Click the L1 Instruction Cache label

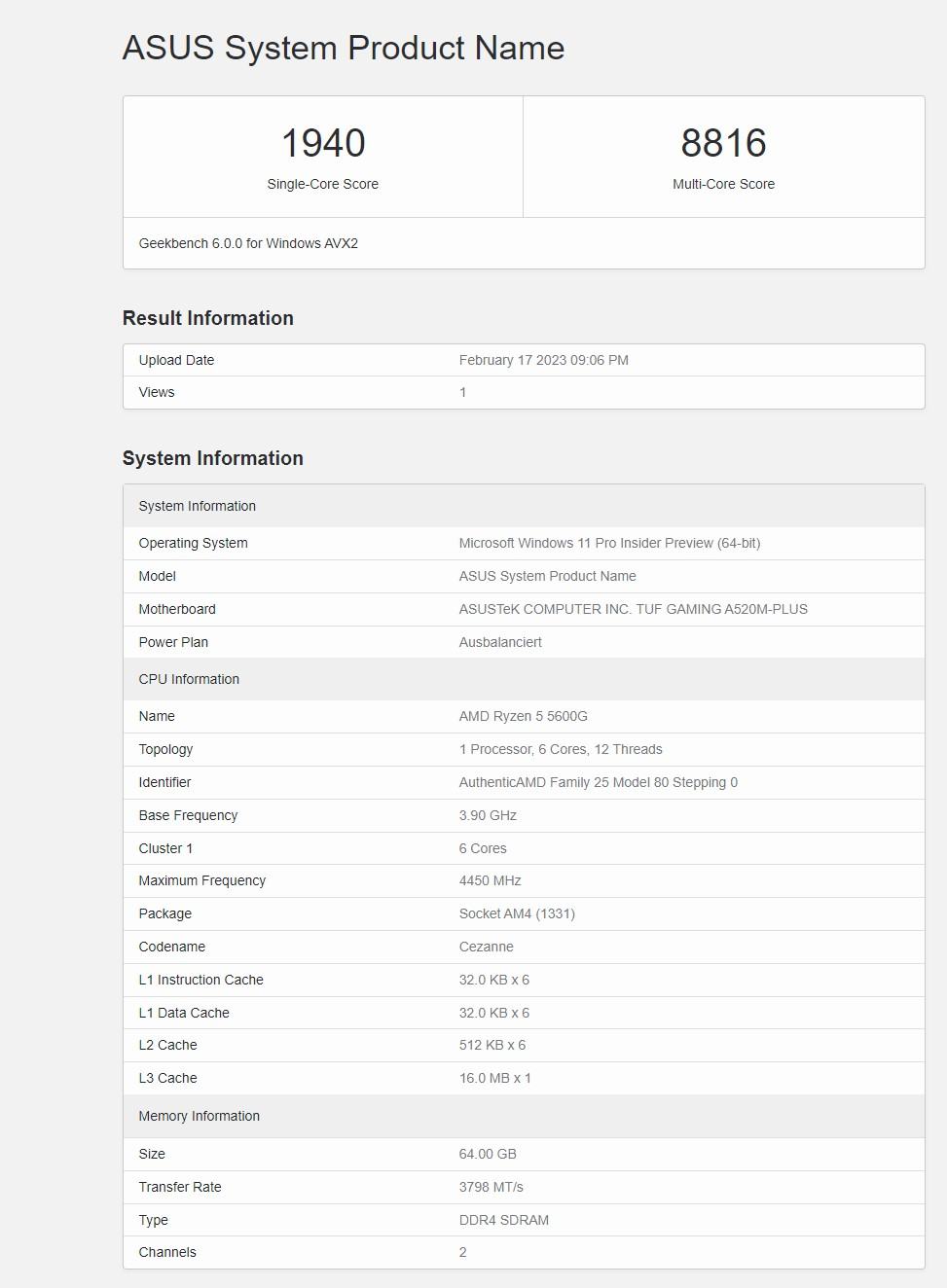200,980
